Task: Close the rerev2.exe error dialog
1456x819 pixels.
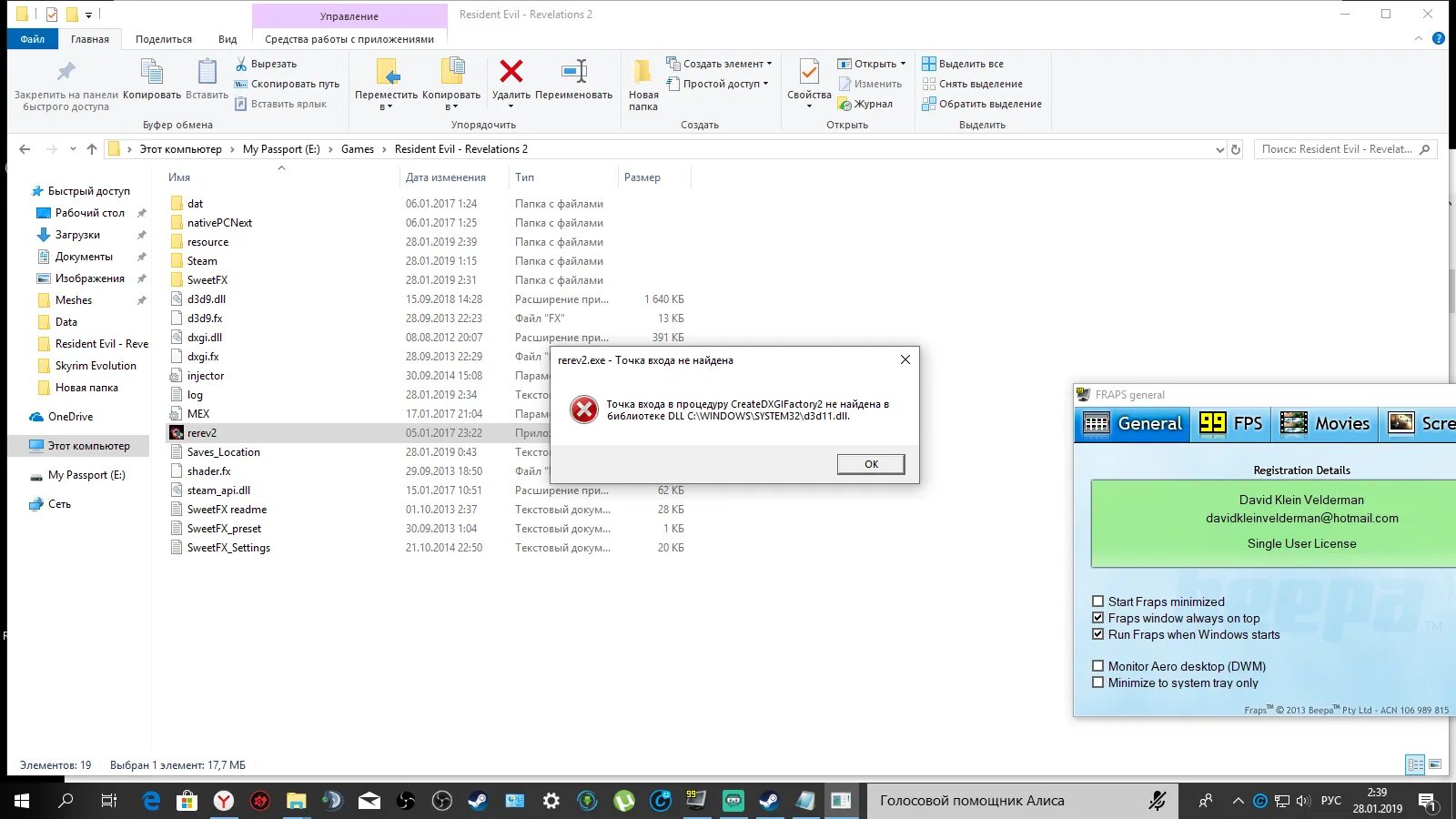Action: tap(905, 359)
